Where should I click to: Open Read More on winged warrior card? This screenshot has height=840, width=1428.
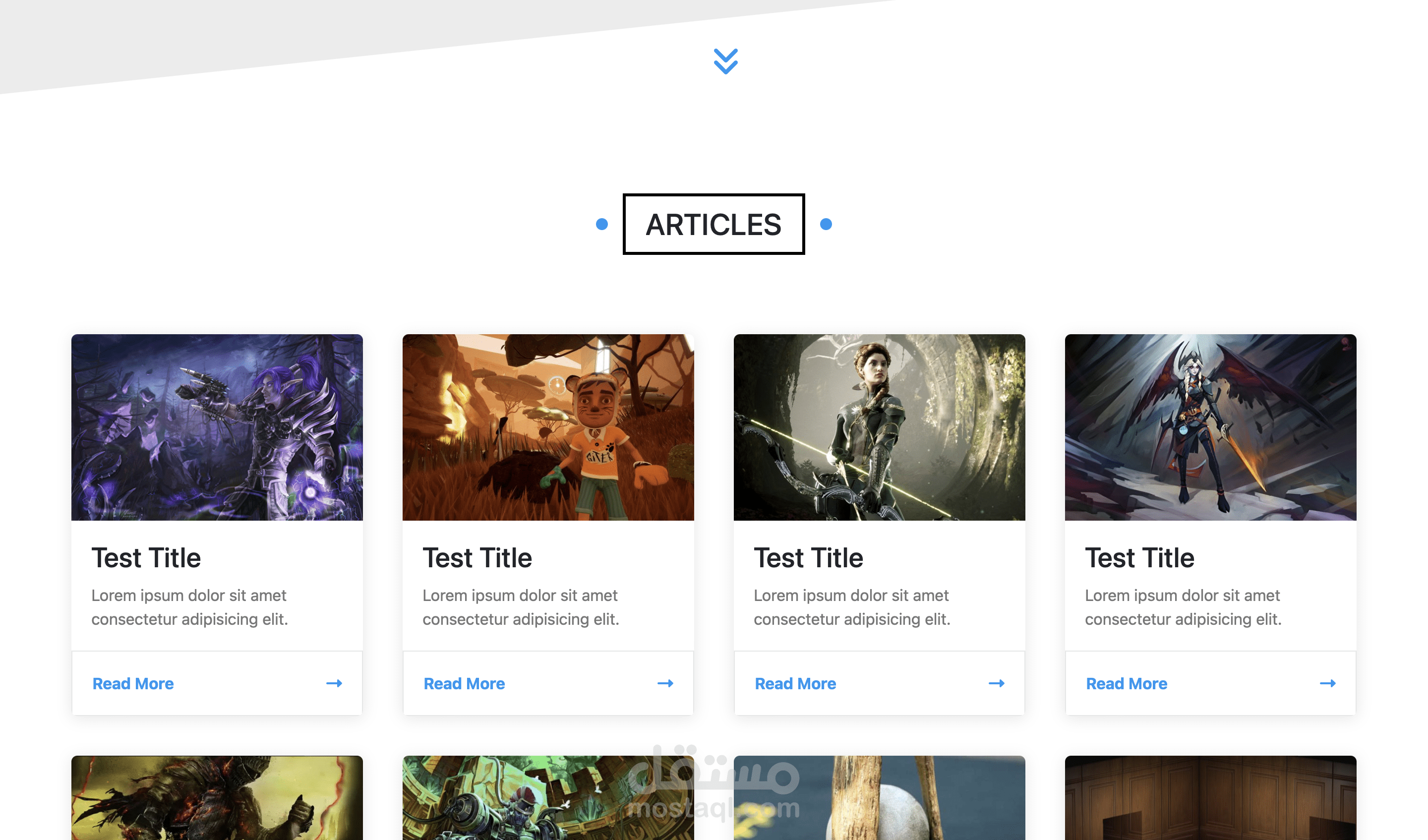click(1126, 684)
